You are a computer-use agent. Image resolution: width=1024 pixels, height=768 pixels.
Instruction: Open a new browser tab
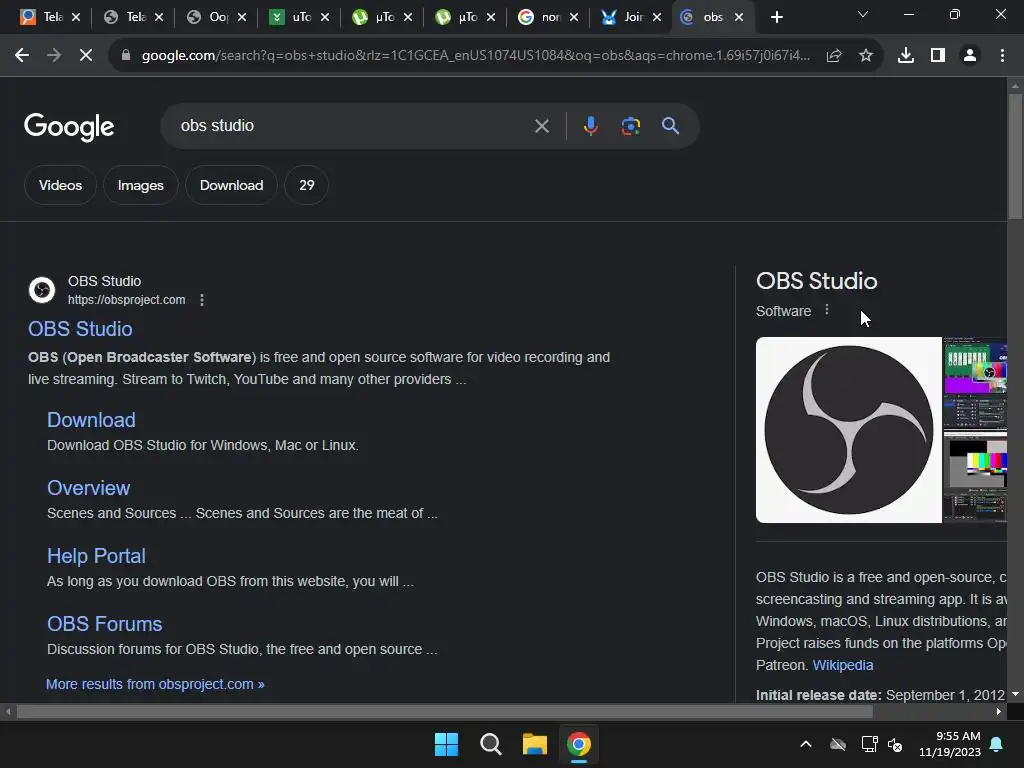coord(776,17)
